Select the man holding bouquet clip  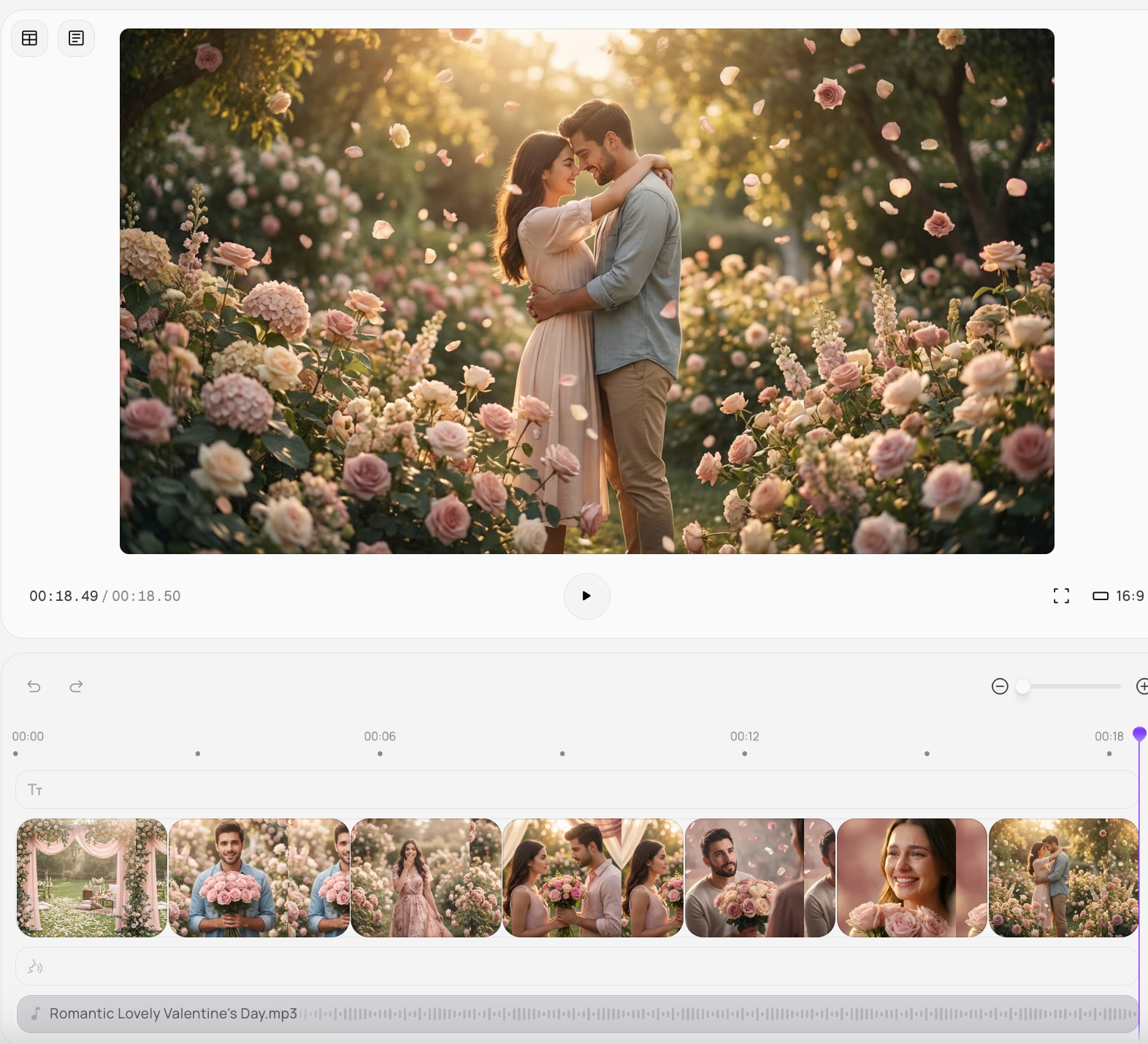pyautogui.click(x=259, y=878)
